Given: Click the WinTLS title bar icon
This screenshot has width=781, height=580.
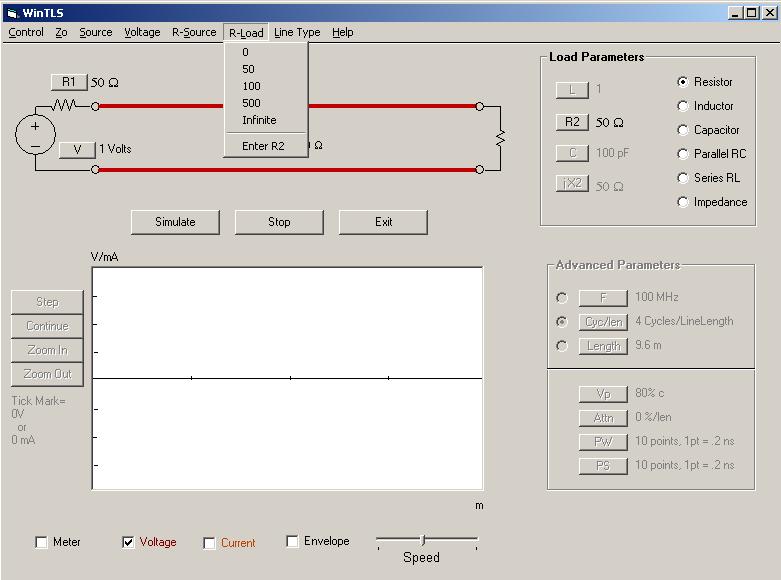Looking at the screenshot, I should [x=12, y=13].
